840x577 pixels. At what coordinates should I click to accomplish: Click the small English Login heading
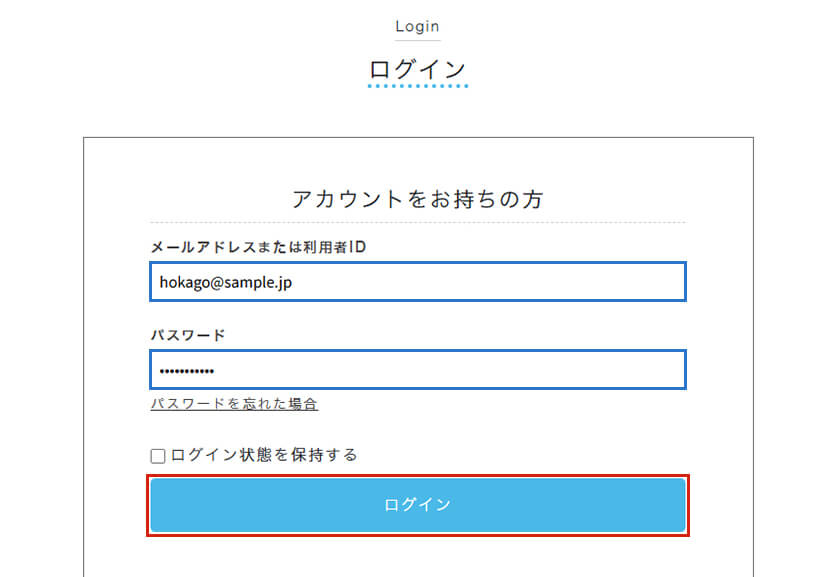point(417,26)
